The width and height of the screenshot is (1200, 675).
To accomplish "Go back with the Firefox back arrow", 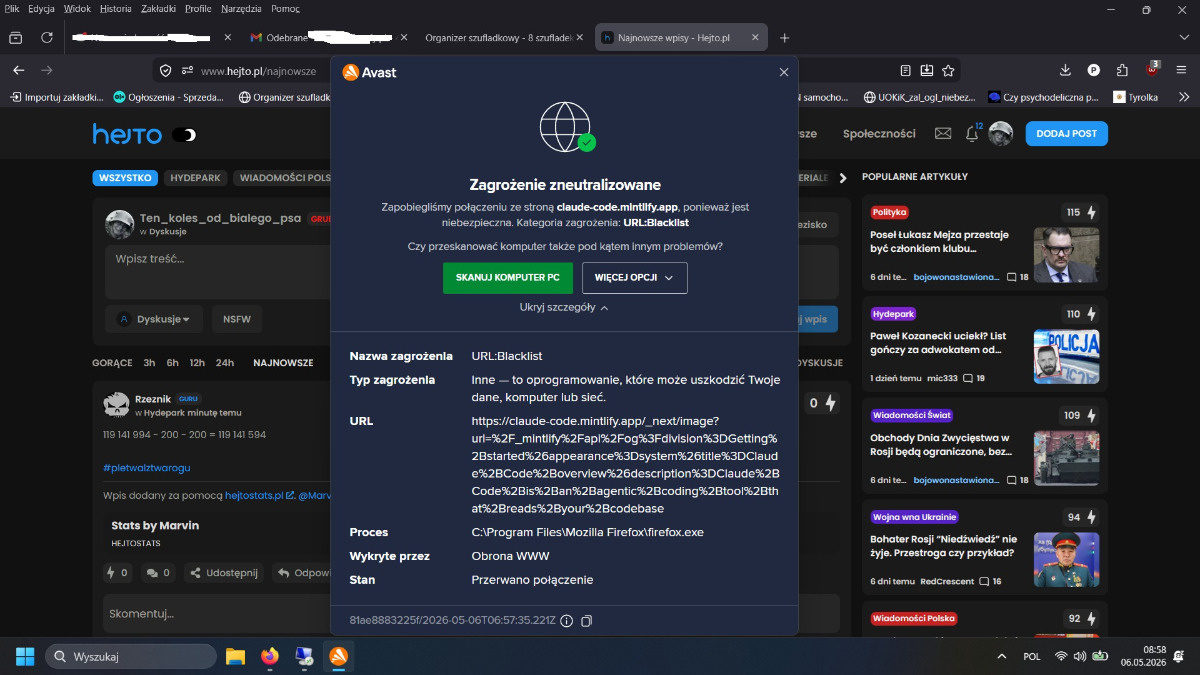I will point(18,70).
